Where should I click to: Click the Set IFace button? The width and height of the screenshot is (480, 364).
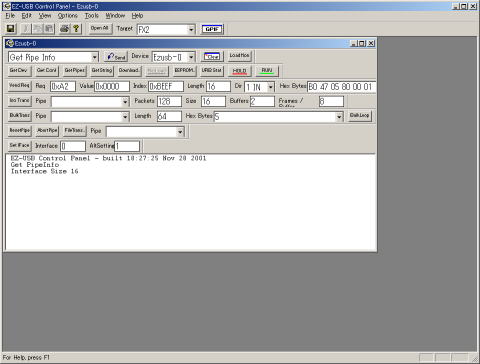coord(20,146)
